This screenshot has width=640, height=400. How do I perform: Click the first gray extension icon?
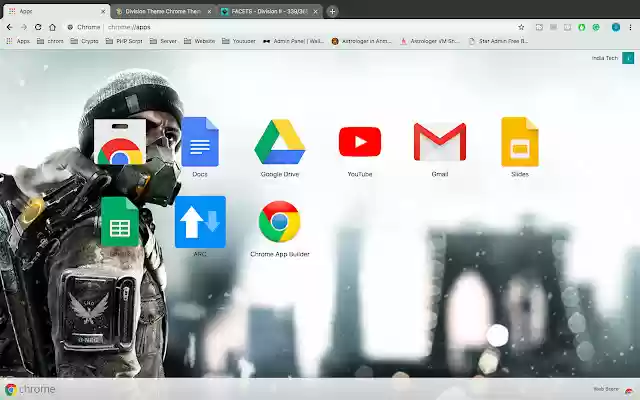click(539, 27)
